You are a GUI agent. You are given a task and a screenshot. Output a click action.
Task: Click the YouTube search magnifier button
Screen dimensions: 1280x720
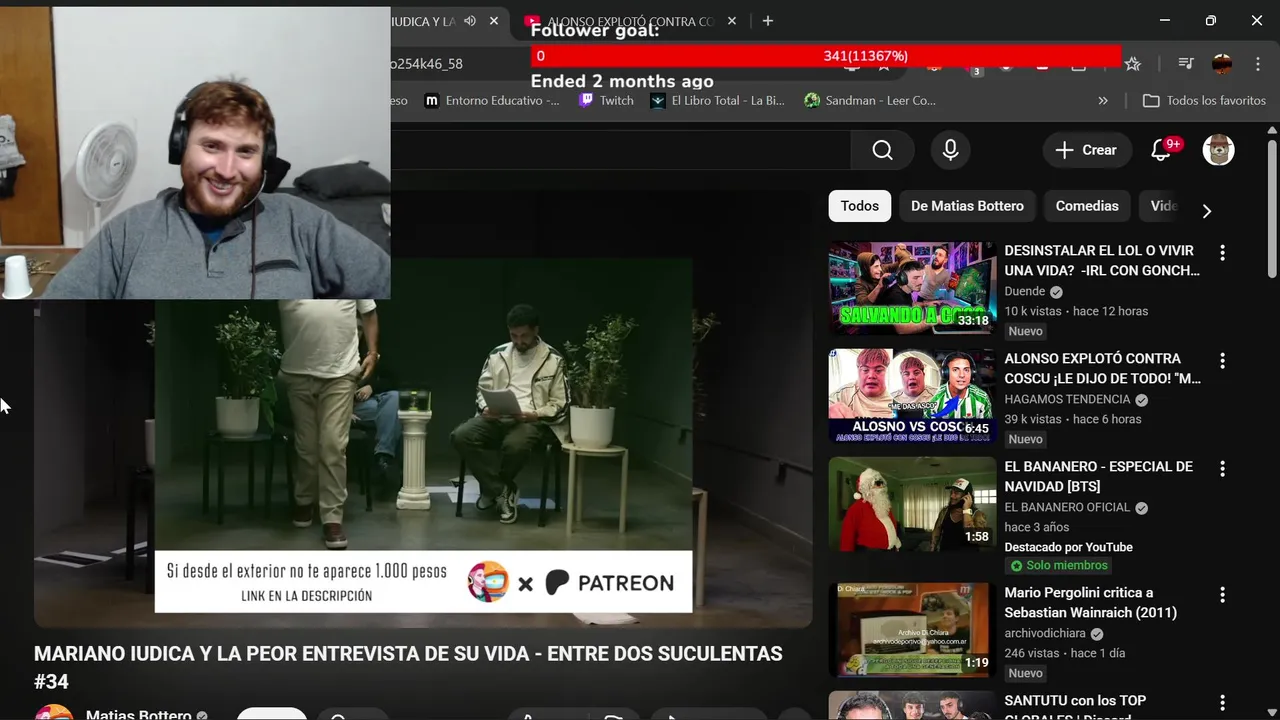click(882, 150)
